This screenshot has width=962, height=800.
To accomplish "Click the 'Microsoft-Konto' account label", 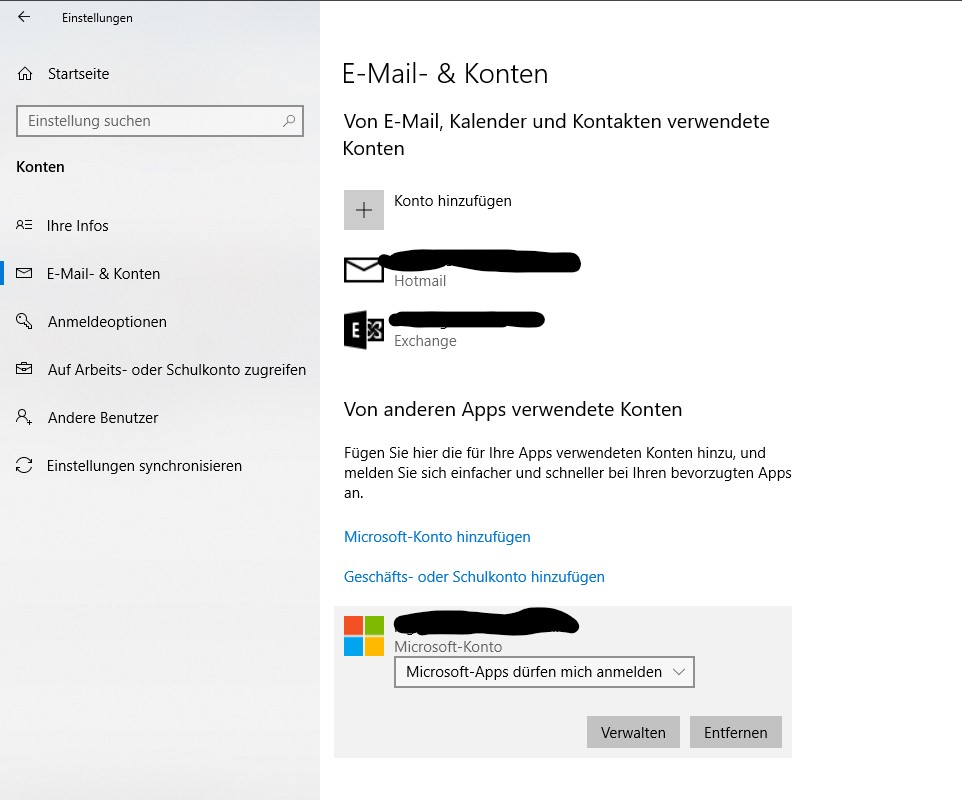I will pos(448,647).
